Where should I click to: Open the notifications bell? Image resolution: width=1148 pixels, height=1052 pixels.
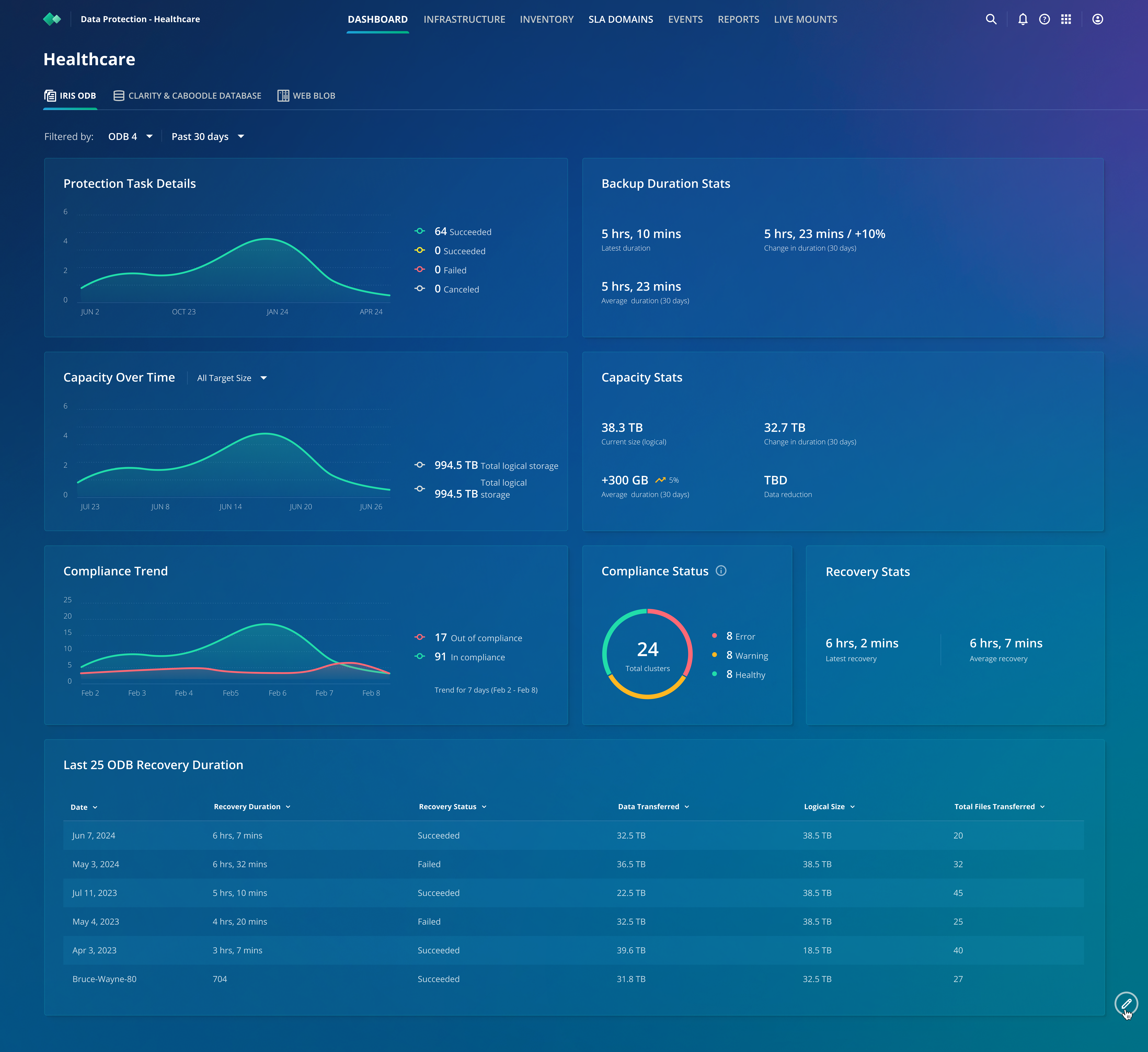1023,19
